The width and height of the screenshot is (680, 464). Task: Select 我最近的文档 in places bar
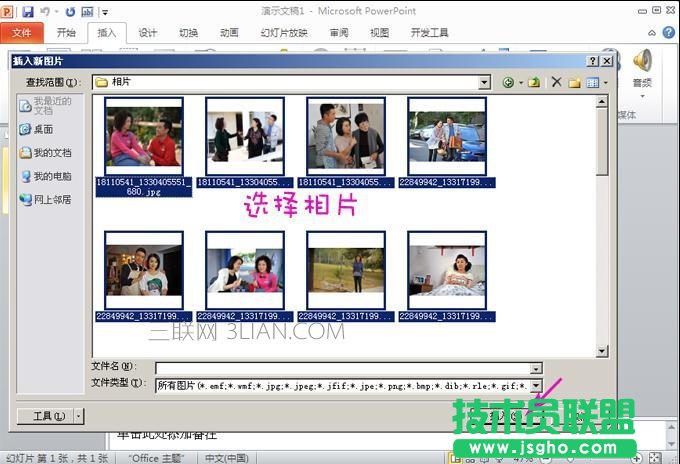pos(46,105)
